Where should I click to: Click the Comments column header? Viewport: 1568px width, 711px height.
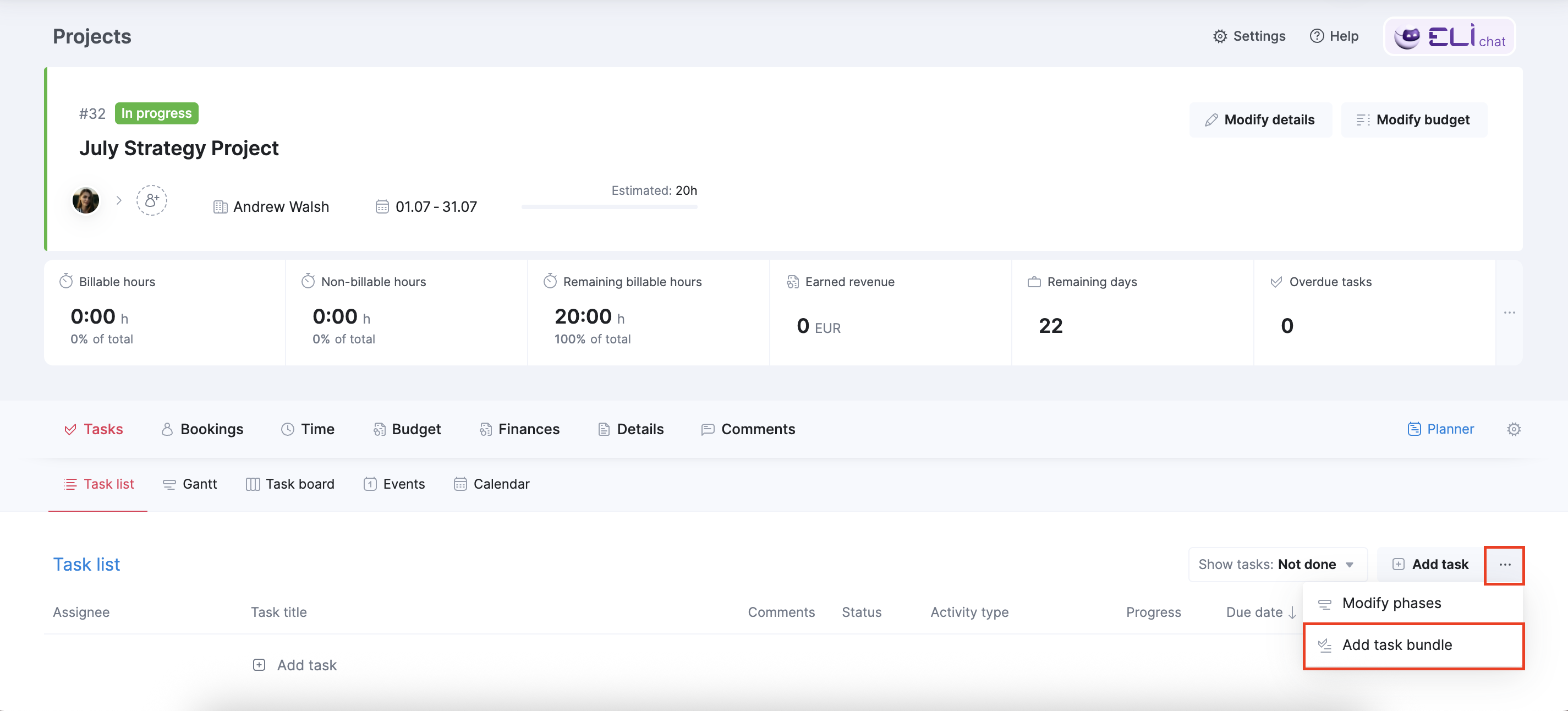[781, 612]
